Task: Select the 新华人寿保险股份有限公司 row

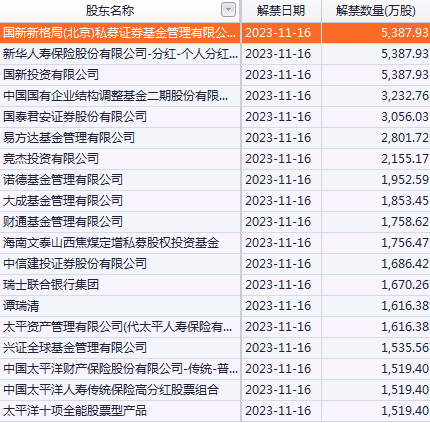Action: point(215,54)
